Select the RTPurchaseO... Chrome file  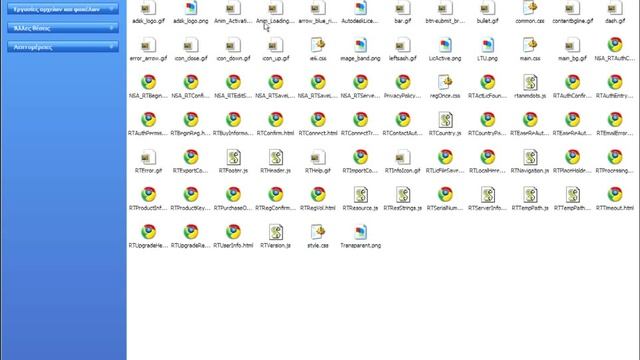[233, 195]
